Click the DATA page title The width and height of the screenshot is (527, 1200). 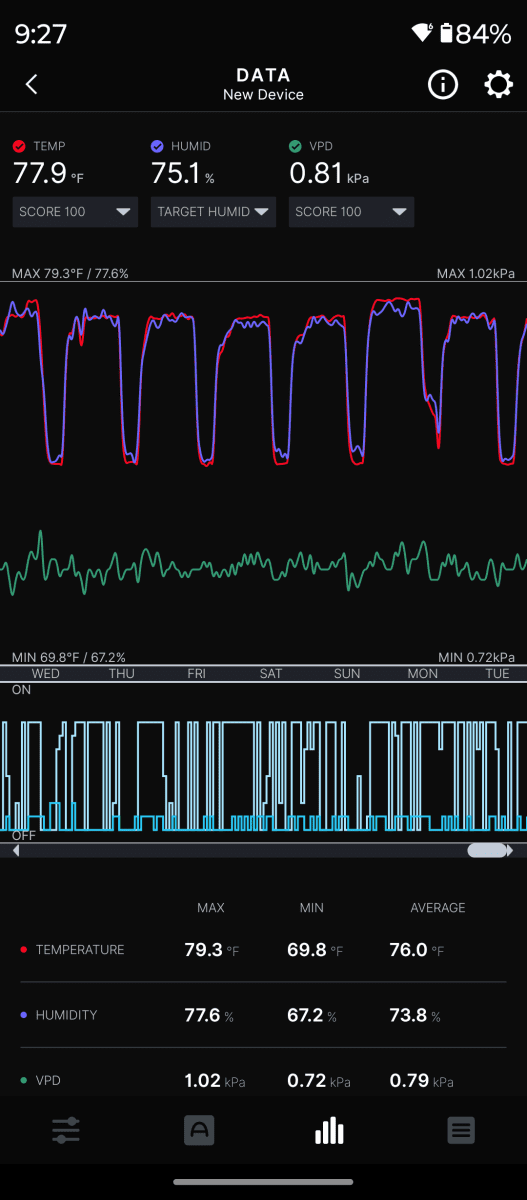point(263,75)
